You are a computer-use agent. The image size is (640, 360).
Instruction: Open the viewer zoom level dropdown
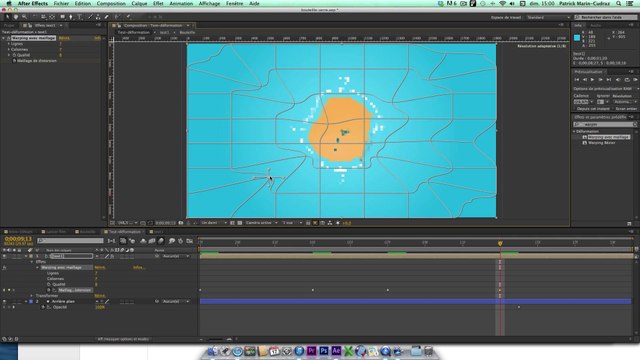[128, 223]
